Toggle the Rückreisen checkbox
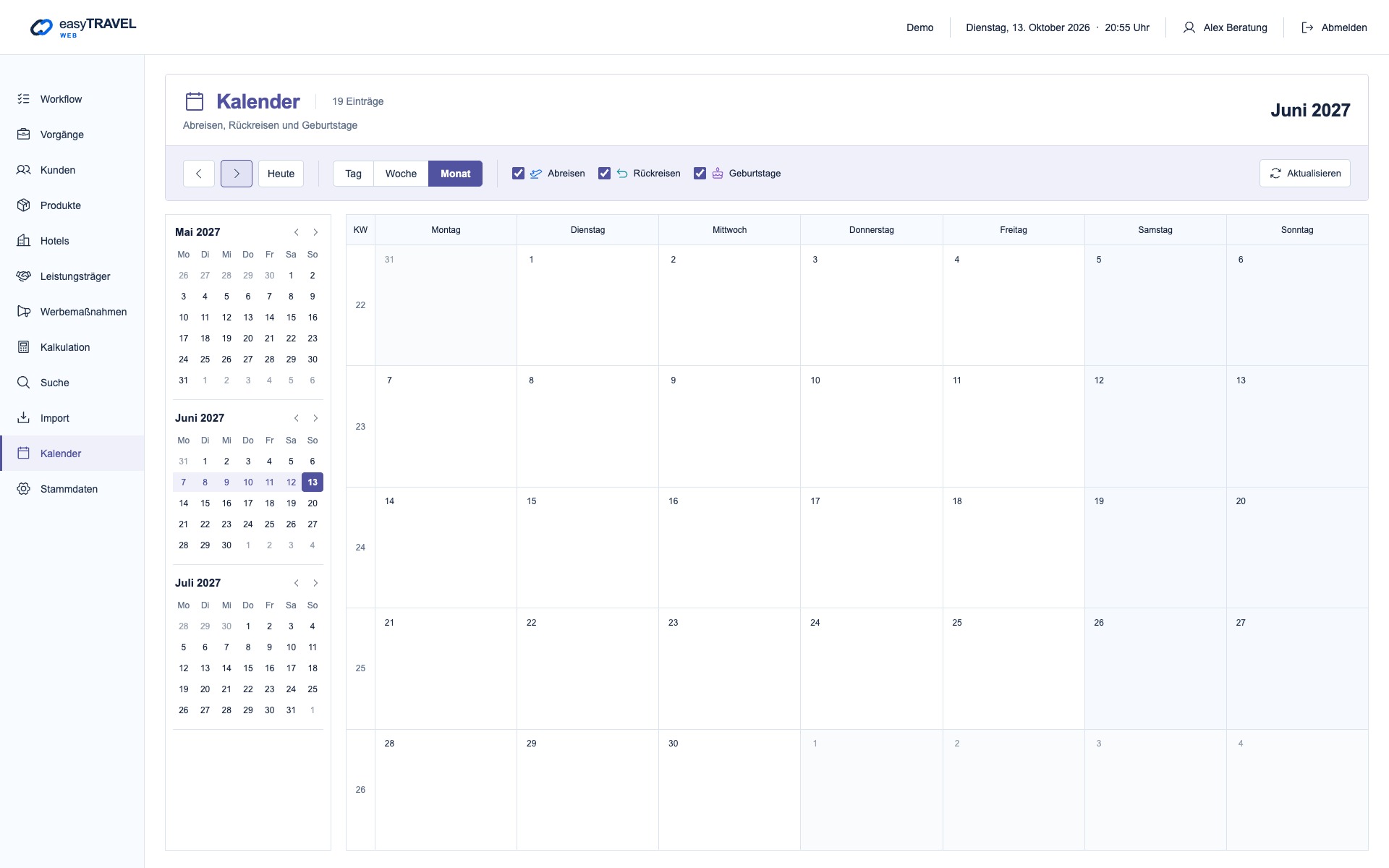1389x868 pixels. [604, 174]
